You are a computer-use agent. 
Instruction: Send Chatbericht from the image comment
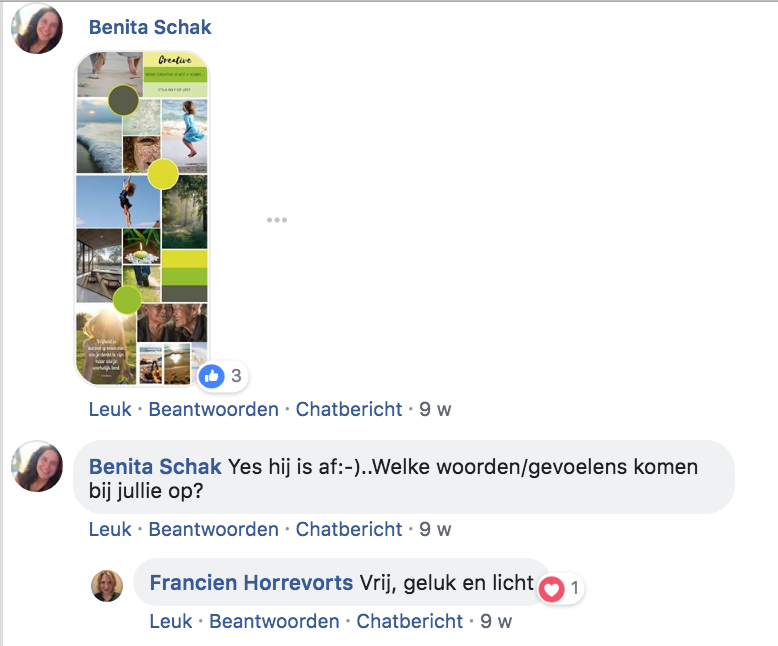click(x=349, y=409)
